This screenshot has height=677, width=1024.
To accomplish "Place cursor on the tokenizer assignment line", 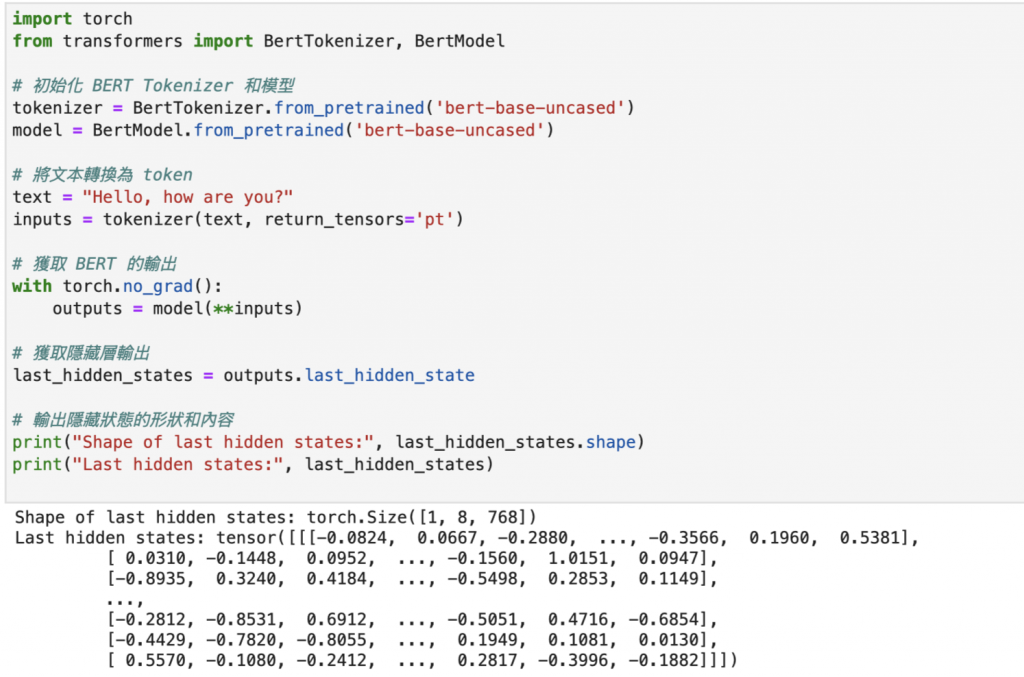I will [x=323, y=108].
